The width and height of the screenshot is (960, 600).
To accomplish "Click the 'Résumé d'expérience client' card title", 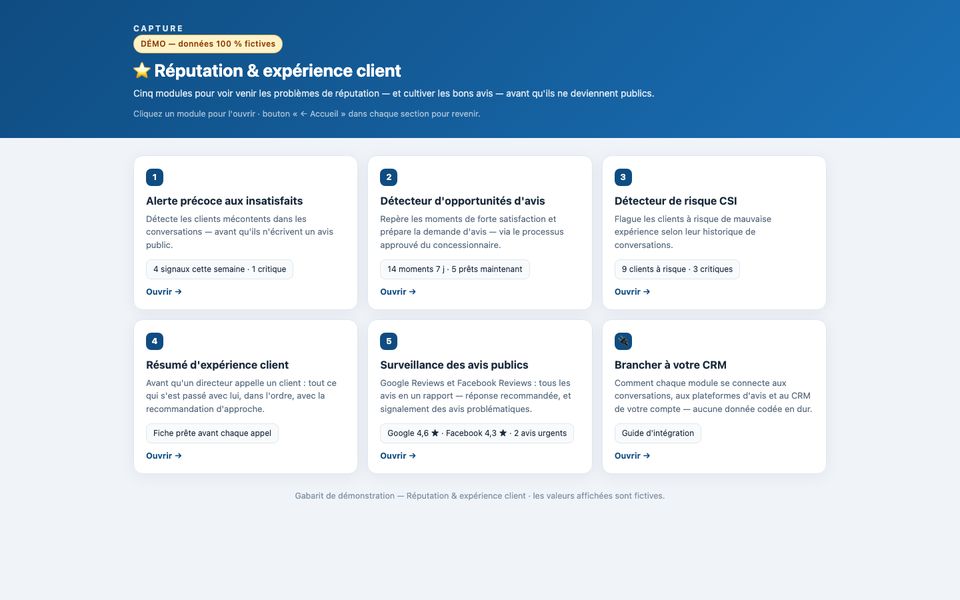I will pyautogui.click(x=217, y=365).
